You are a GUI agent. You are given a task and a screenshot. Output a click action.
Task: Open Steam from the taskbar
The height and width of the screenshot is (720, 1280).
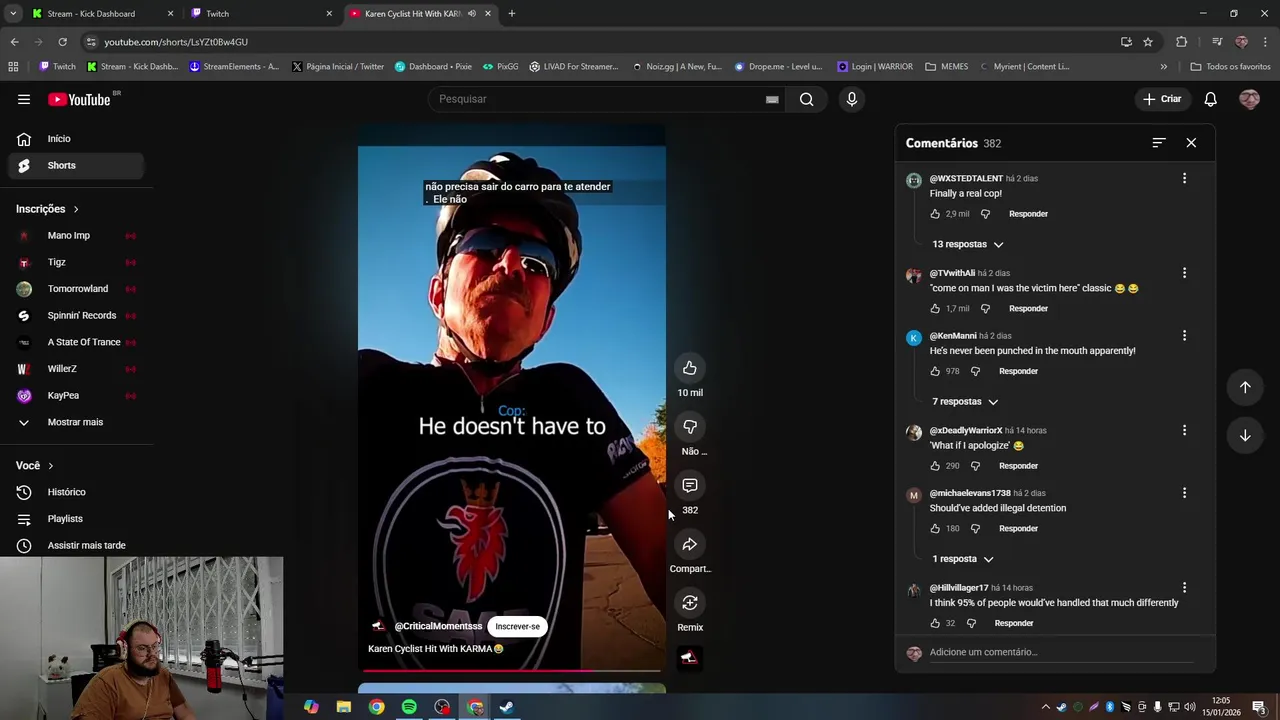click(x=507, y=707)
